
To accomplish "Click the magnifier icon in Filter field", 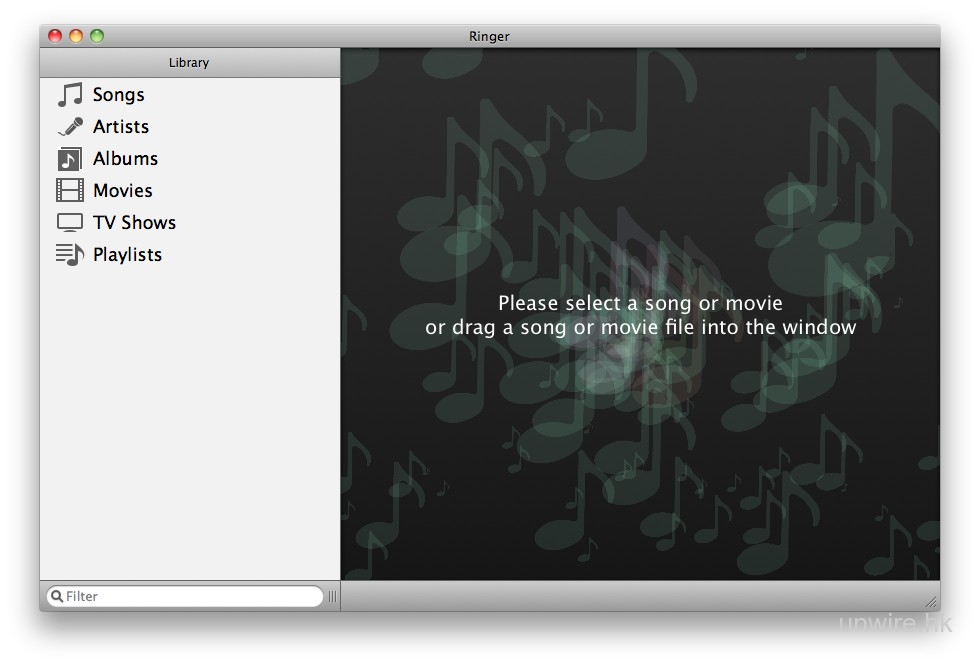I will (x=57, y=596).
